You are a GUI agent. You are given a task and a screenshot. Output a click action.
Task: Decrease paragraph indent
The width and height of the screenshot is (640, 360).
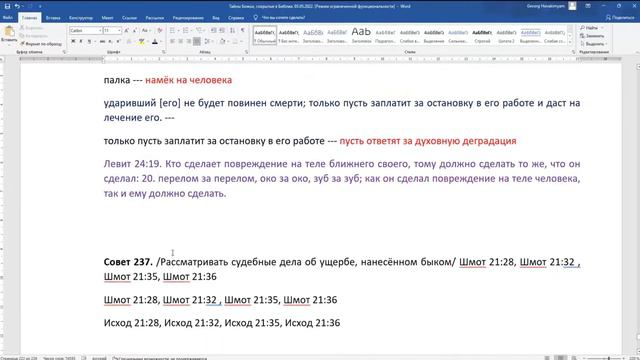pyautogui.click(x=213, y=31)
